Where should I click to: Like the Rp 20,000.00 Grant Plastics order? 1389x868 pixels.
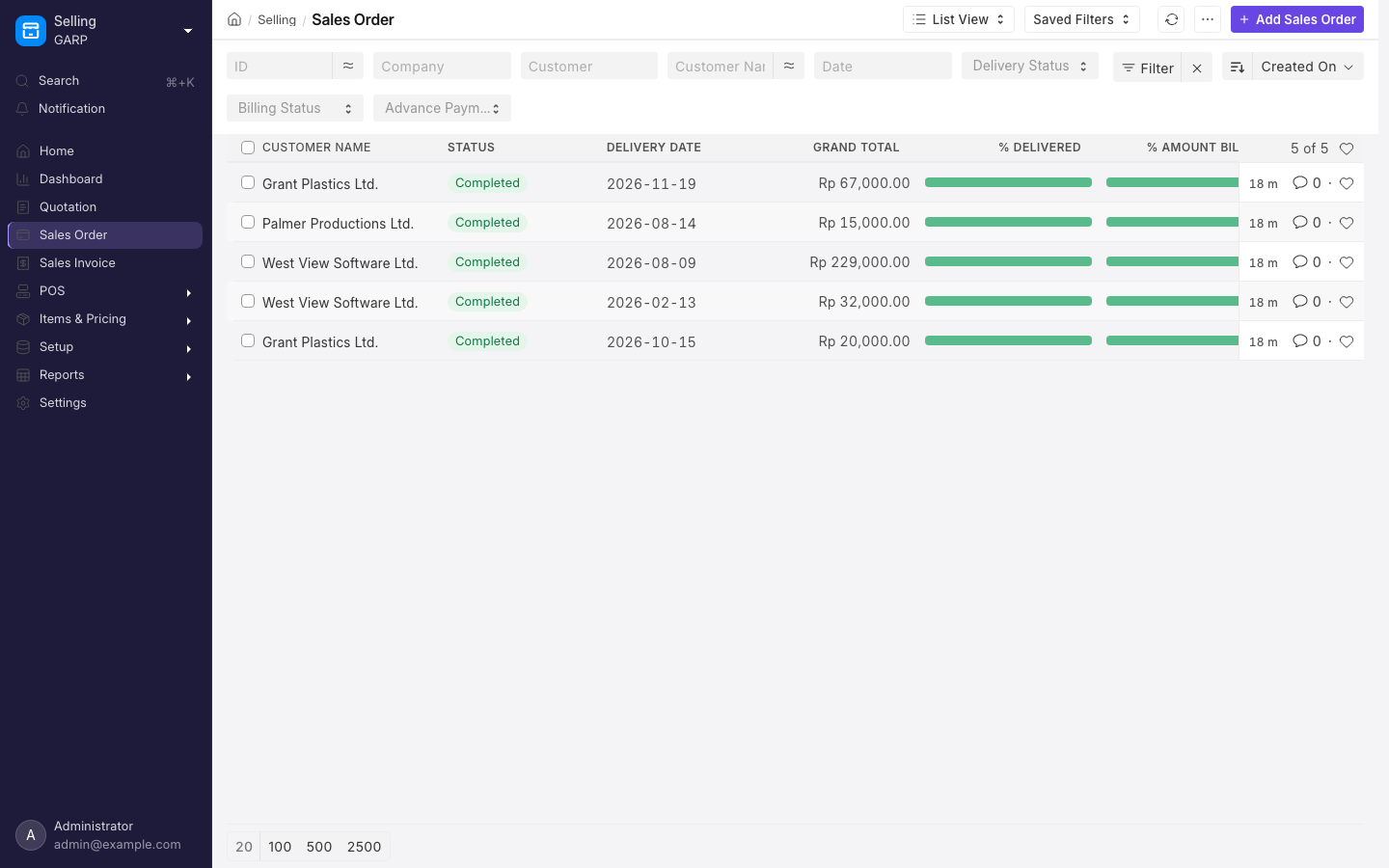point(1347,341)
